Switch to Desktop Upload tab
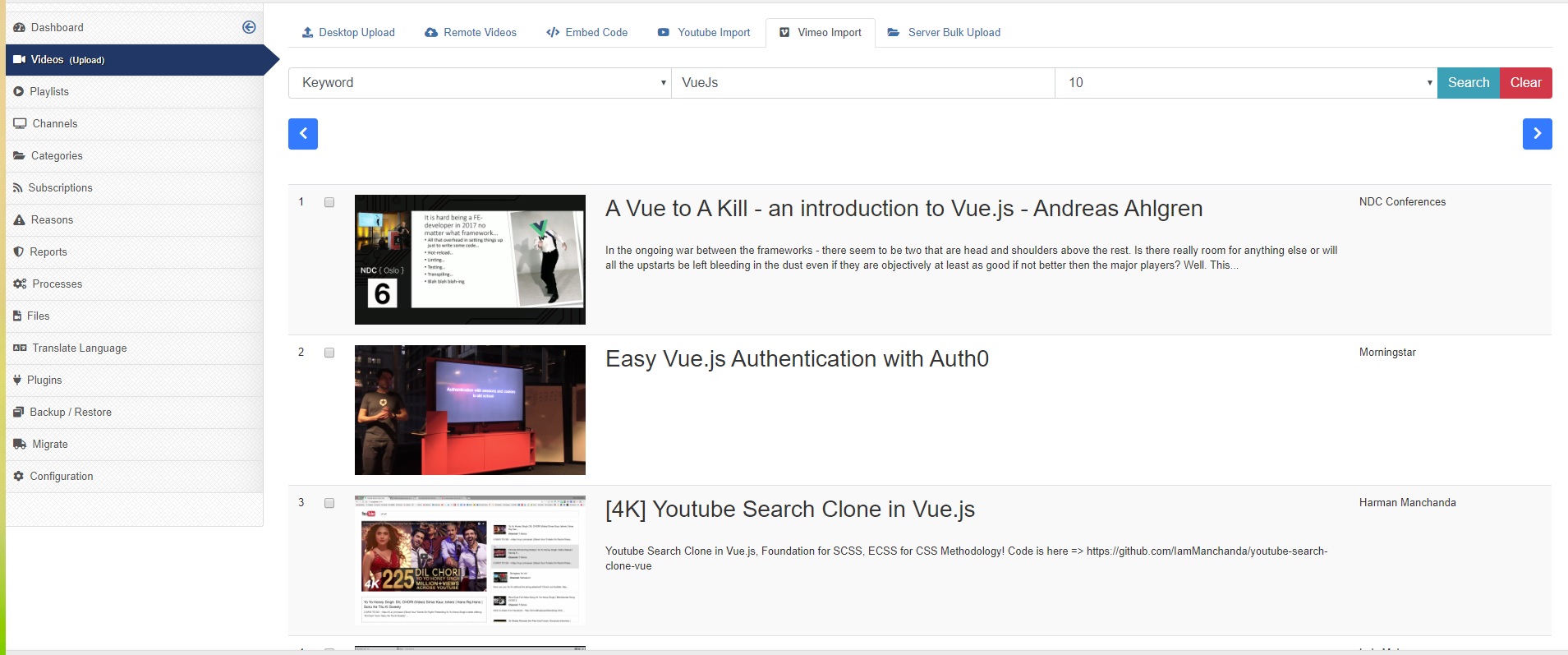 point(348,33)
